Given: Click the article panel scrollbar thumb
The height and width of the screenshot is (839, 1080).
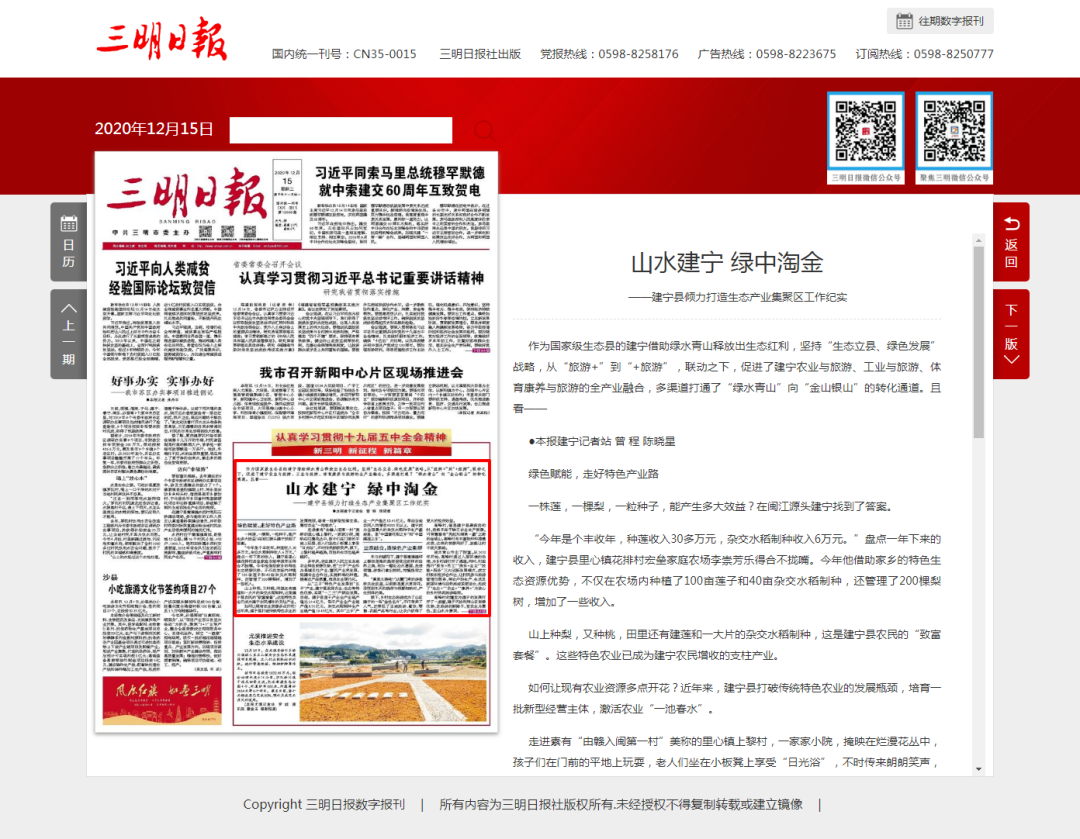Looking at the screenshot, I should pyautogui.click(x=978, y=342).
